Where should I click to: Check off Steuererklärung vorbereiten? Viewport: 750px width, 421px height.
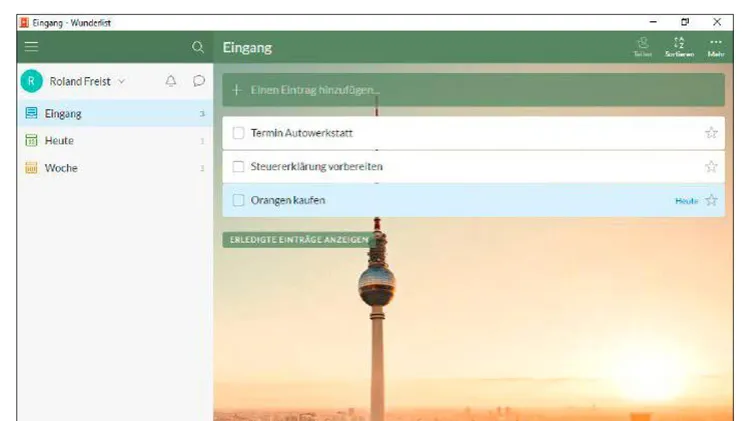(x=238, y=166)
